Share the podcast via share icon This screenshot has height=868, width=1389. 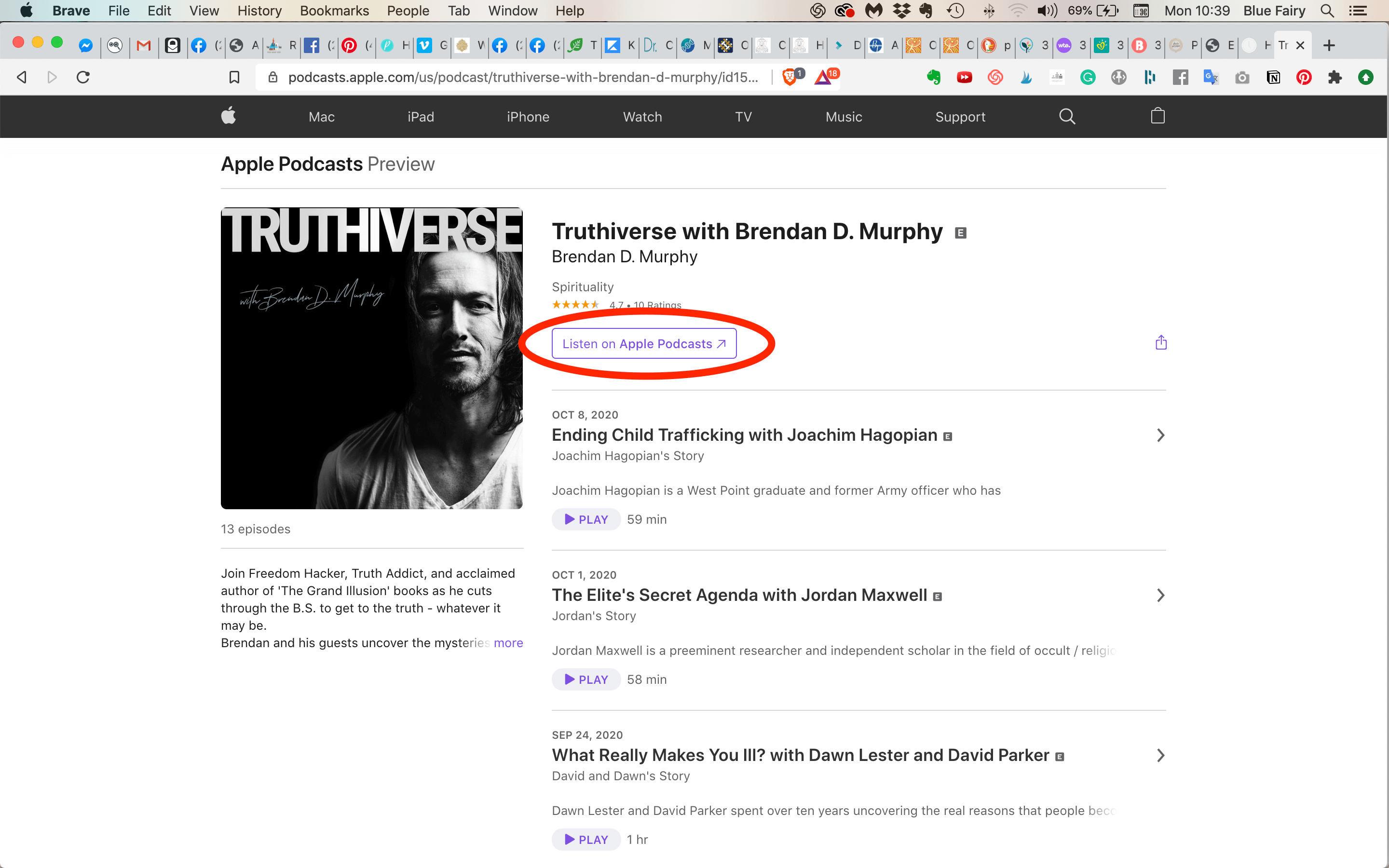click(x=1160, y=343)
